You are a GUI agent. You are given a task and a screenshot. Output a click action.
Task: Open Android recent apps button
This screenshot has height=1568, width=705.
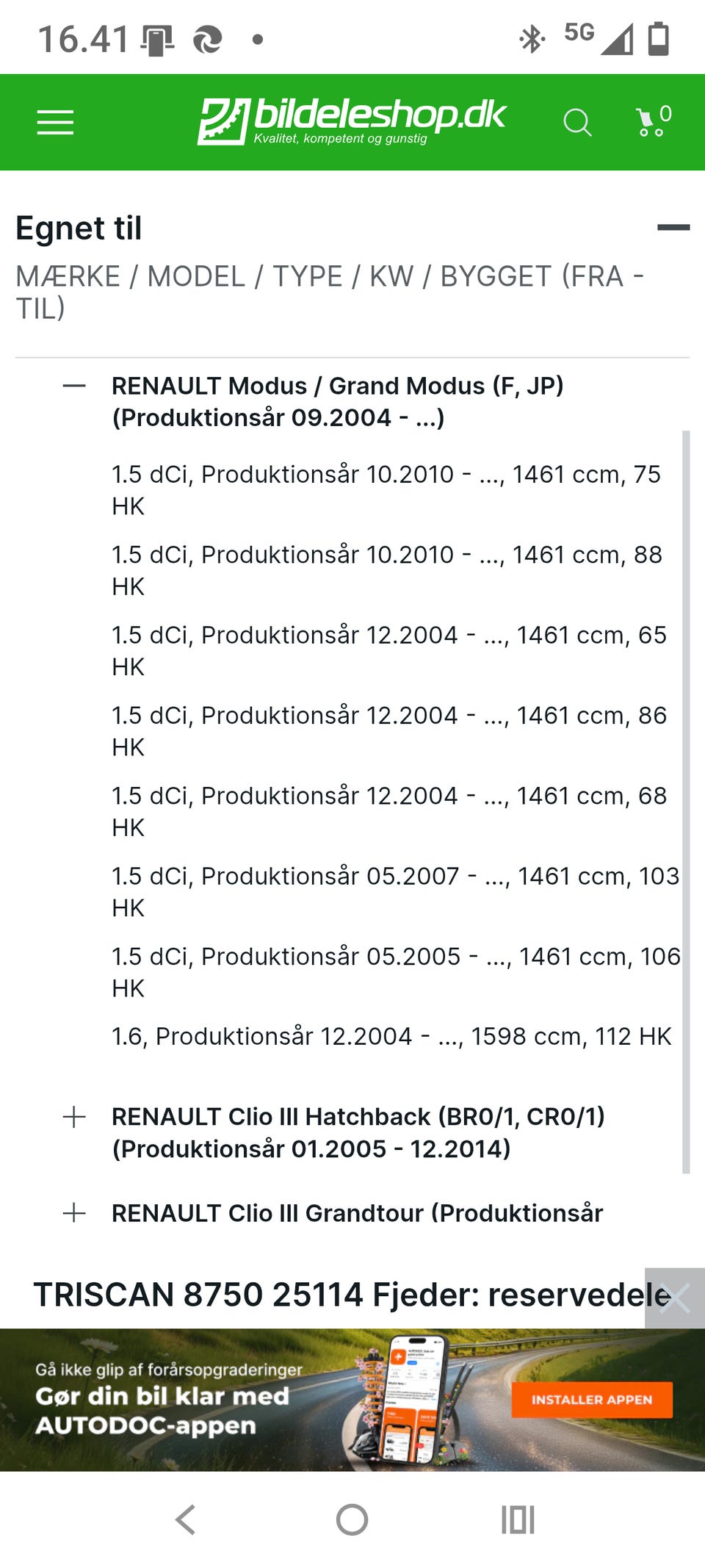(x=518, y=1520)
